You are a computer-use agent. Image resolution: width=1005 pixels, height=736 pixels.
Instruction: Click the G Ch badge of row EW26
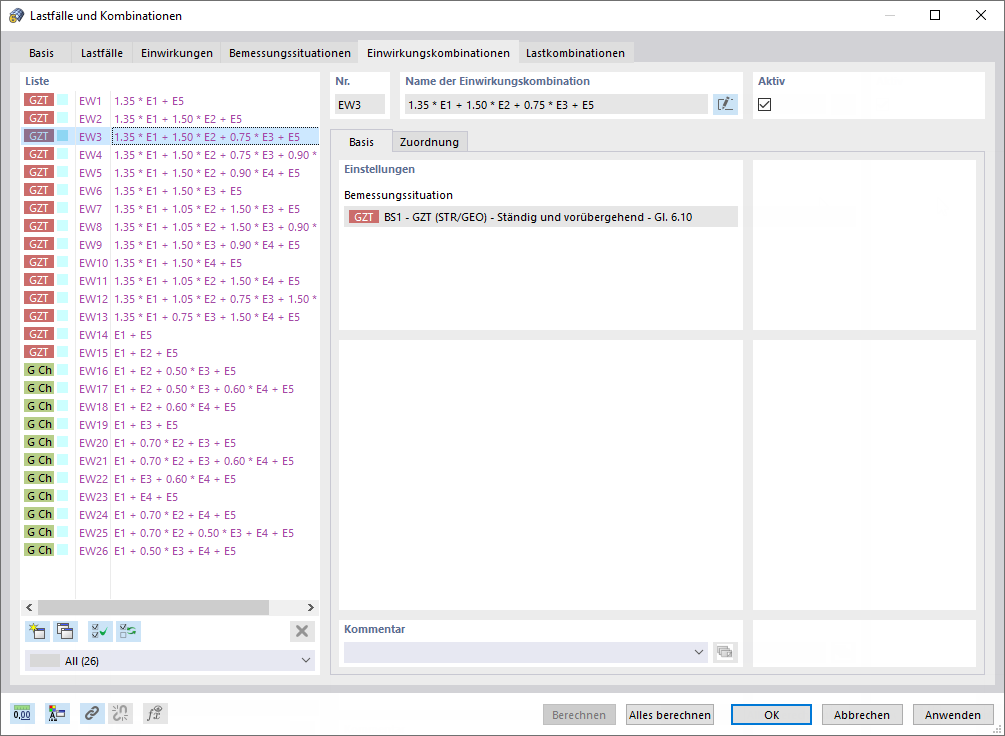(x=38, y=551)
